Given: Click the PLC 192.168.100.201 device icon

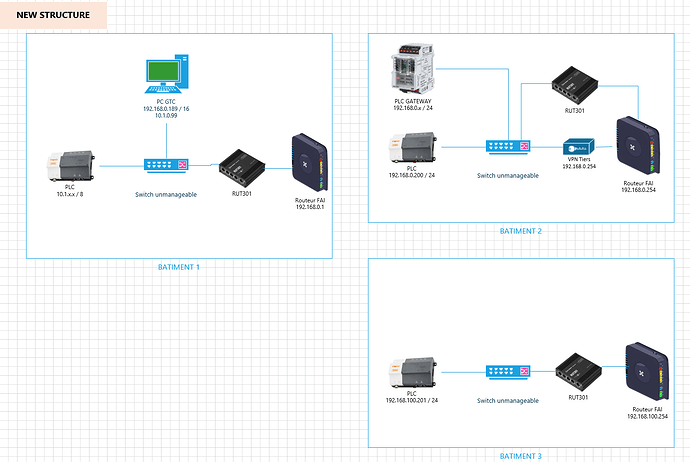Looking at the screenshot, I should (x=413, y=372).
